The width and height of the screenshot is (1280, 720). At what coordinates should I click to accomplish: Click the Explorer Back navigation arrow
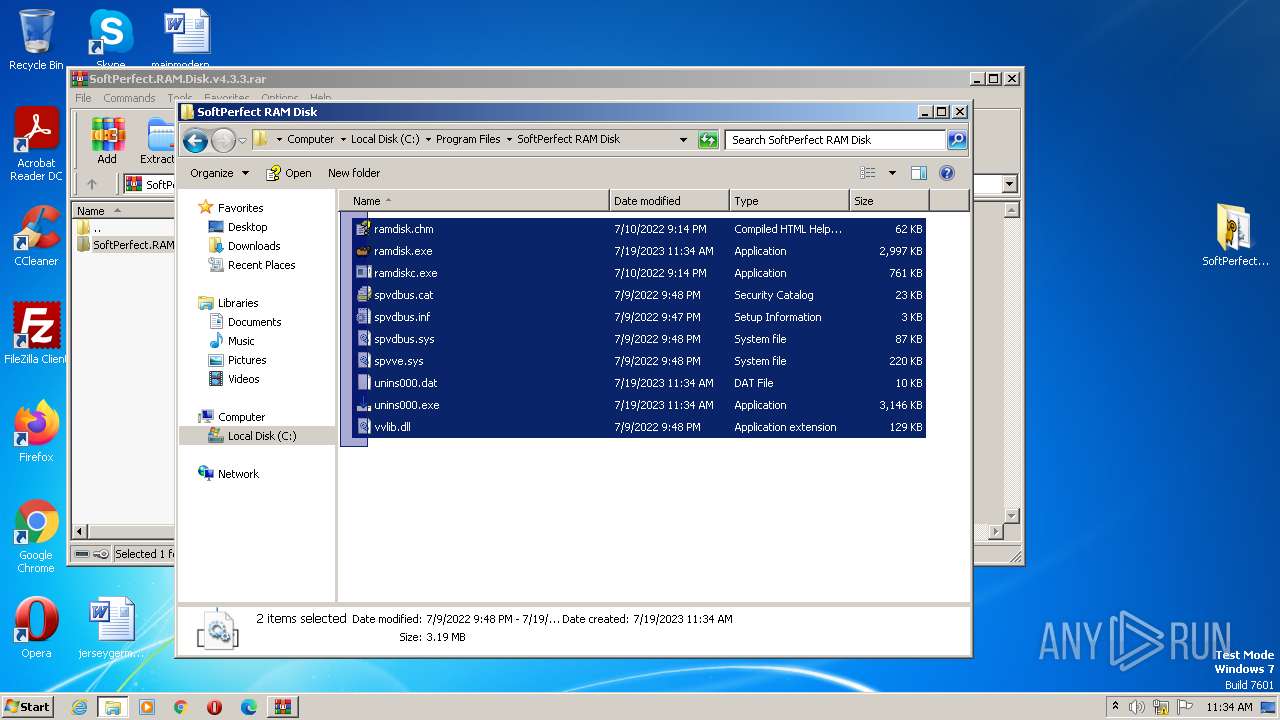click(196, 140)
